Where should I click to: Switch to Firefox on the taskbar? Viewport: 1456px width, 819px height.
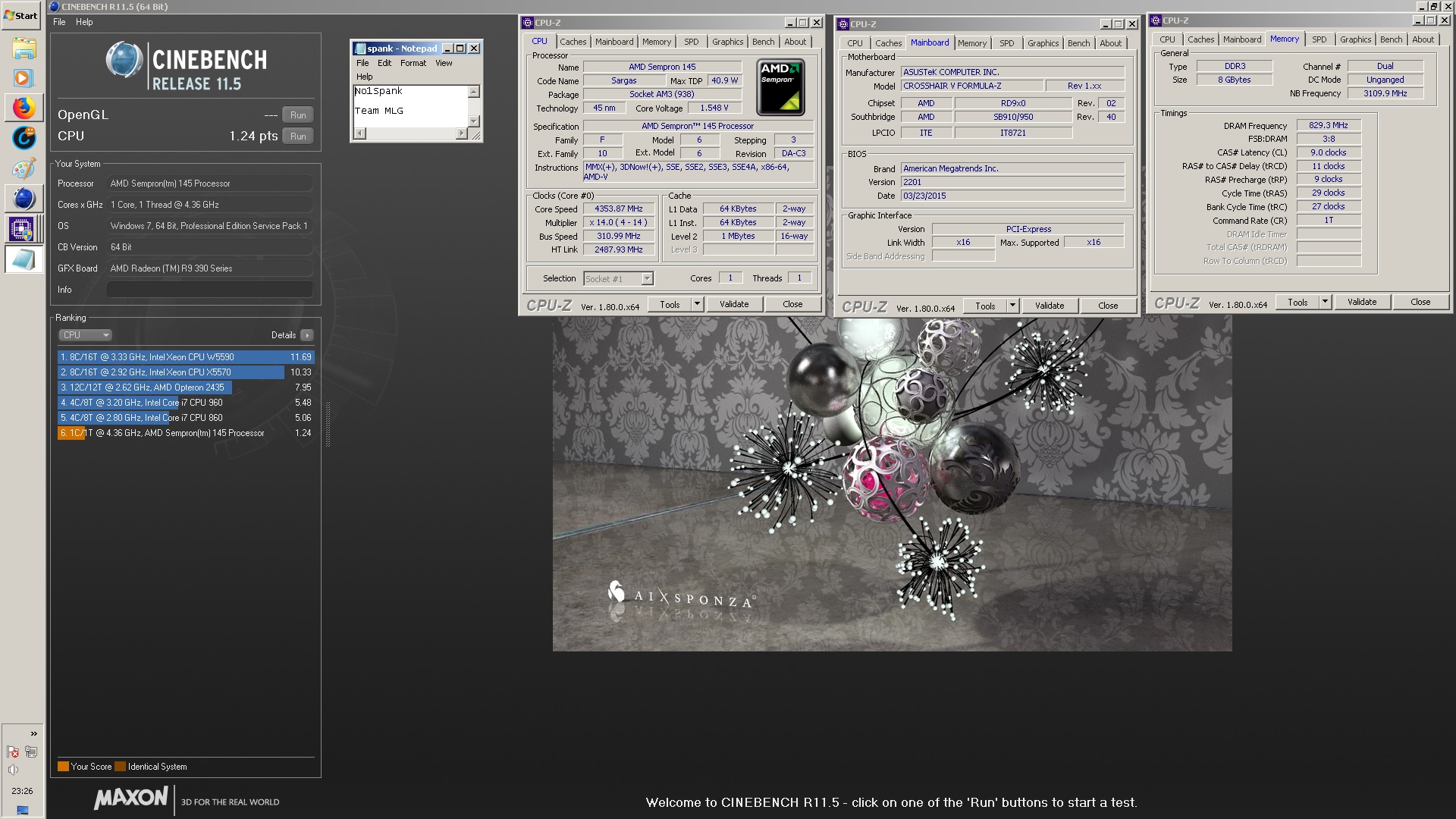(x=24, y=108)
